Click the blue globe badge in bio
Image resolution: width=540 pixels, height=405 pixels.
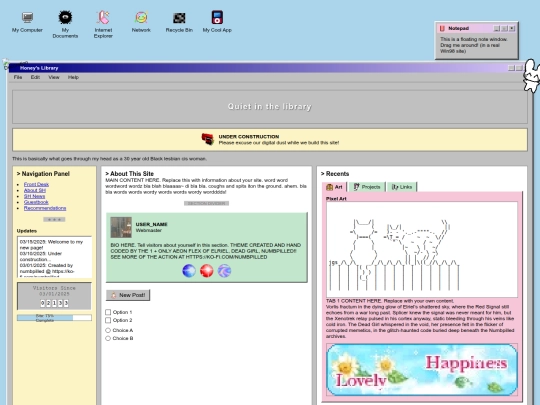point(189,271)
